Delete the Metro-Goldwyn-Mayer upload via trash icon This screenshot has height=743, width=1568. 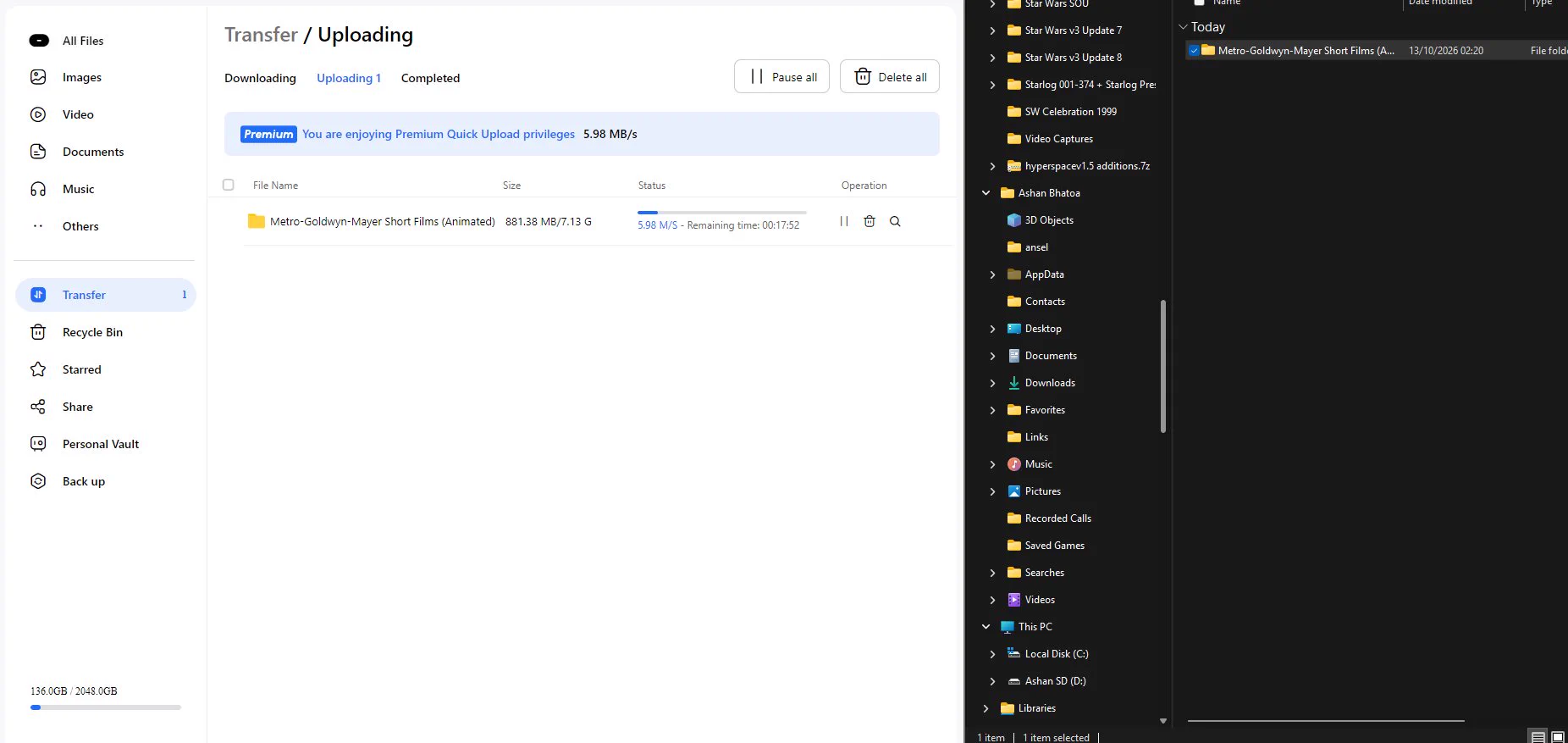coord(870,221)
